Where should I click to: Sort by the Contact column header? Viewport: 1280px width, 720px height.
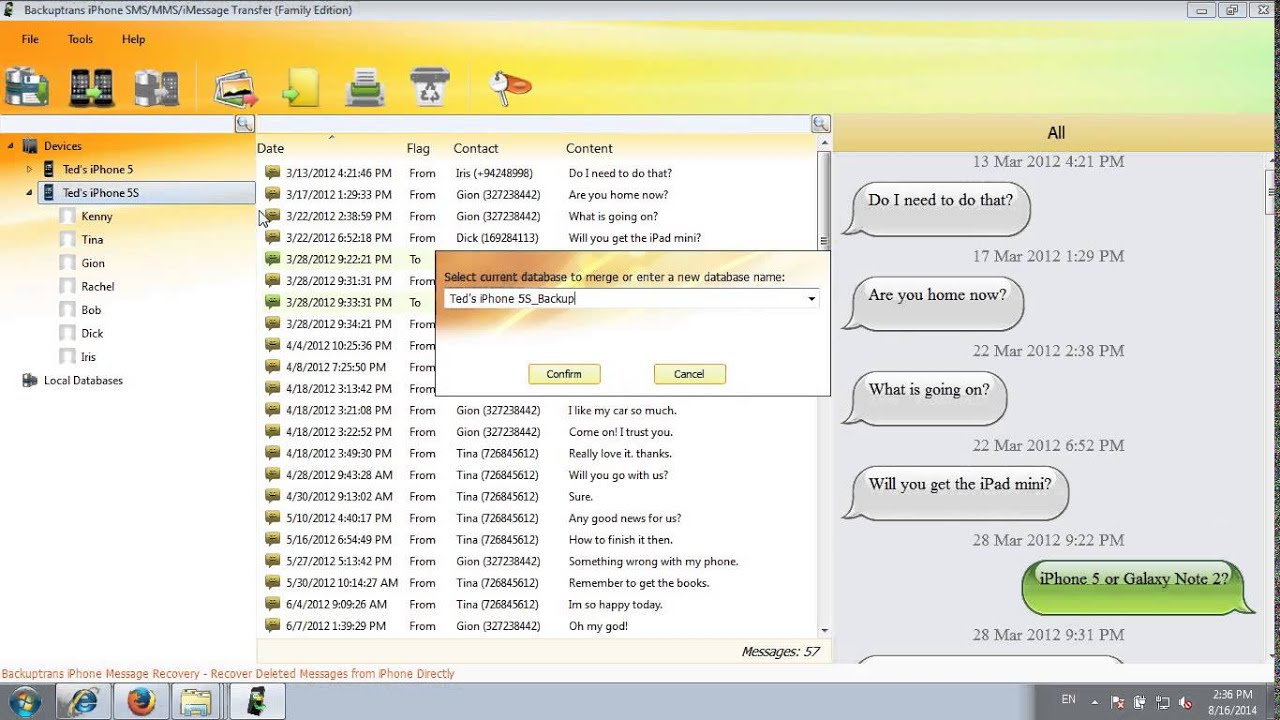(476, 148)
